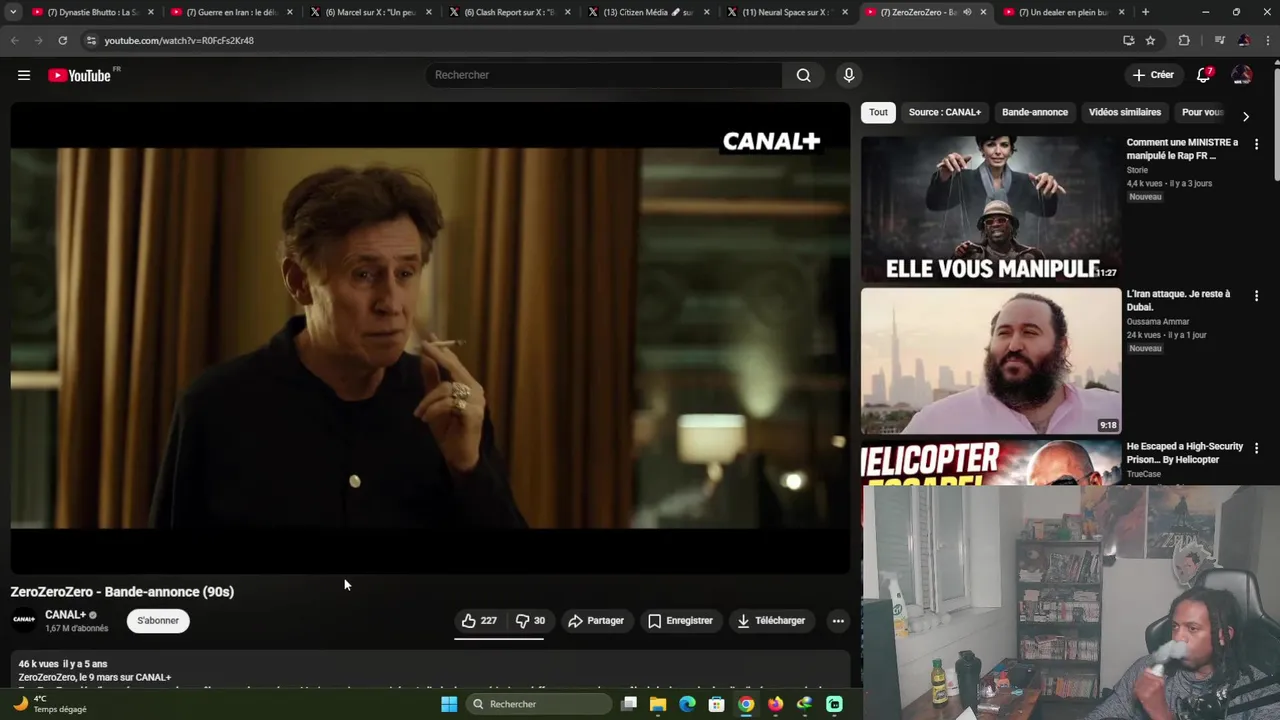Like the video with thumbs up
Image resolution: width=1280 pixels, height=720 pixels.
(478, 621)
